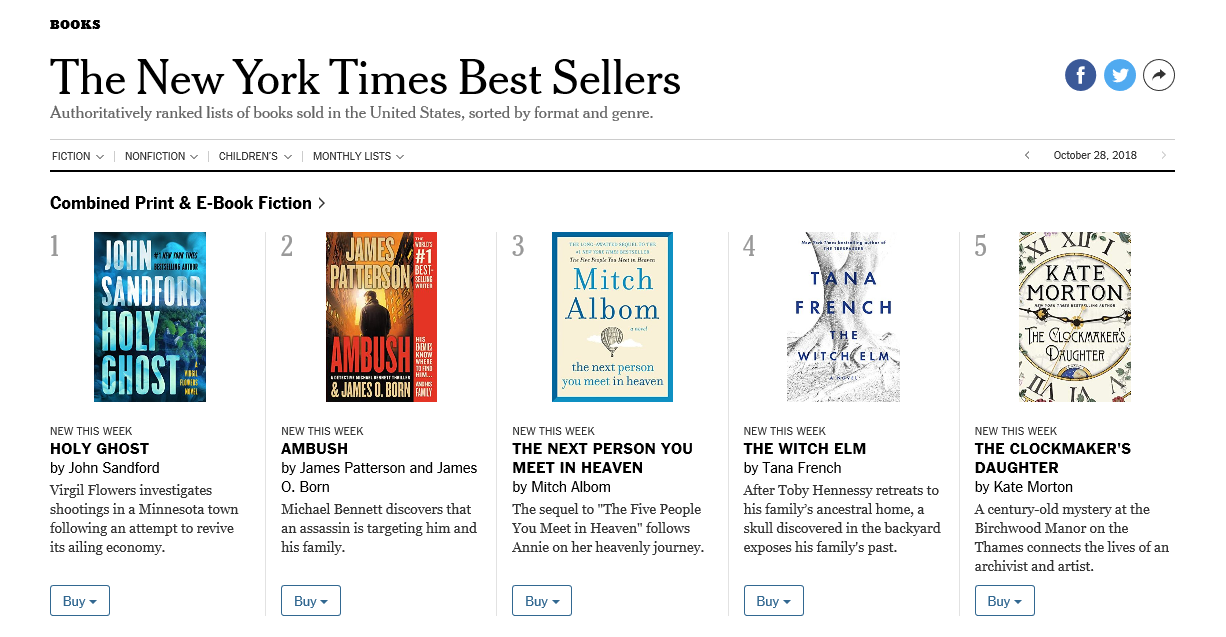Share the page on Facebook
This screenshot has height=637, width=1226.
[1080, 75]
